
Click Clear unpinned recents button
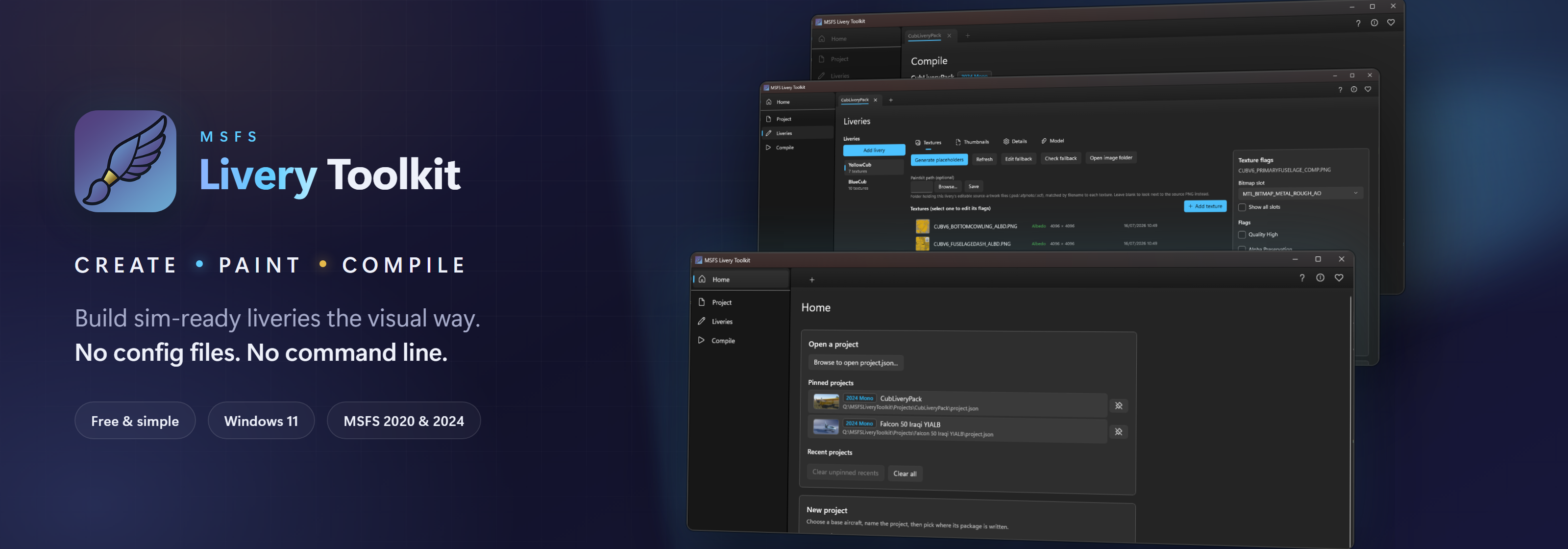click(x=845, y=473)
